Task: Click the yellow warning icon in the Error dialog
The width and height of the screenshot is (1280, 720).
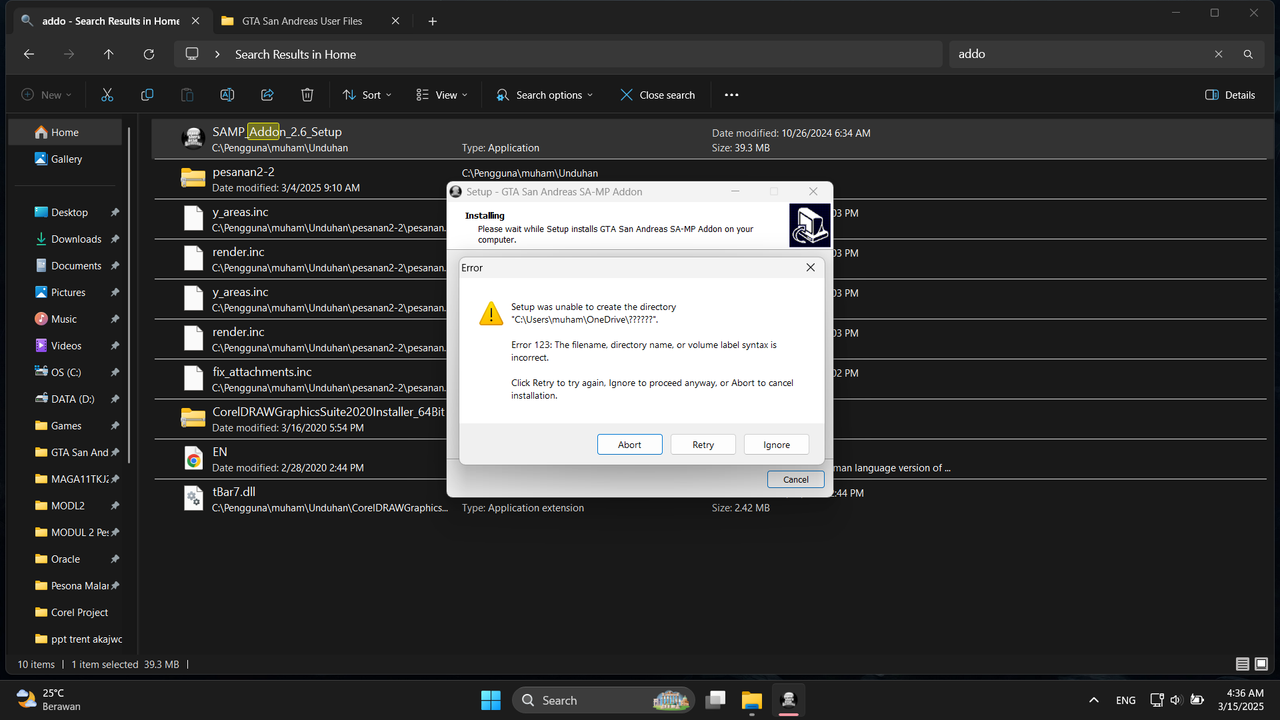Action: point(491,313)
